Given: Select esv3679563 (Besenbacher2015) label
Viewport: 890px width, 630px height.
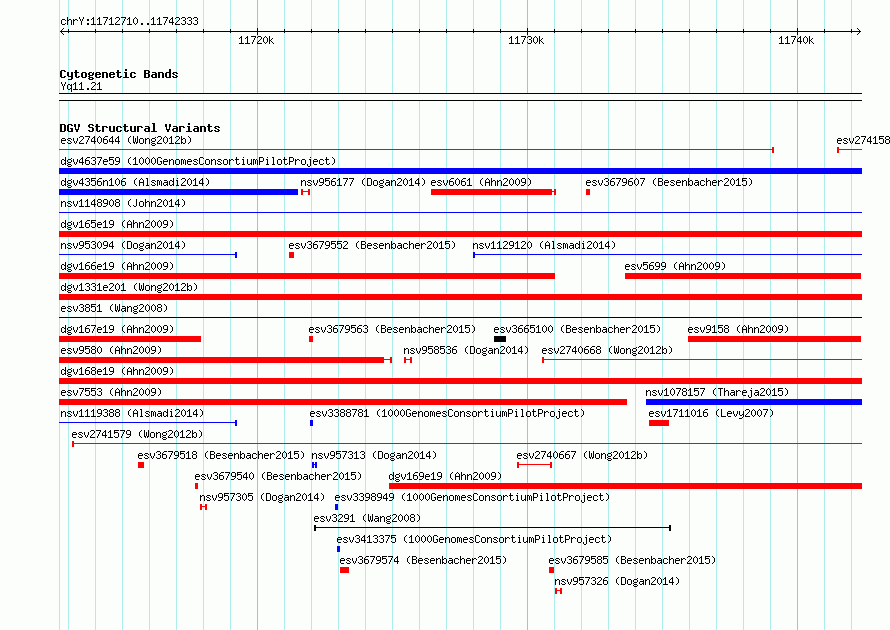Looking at the screenshot, I should pos(392,329).
